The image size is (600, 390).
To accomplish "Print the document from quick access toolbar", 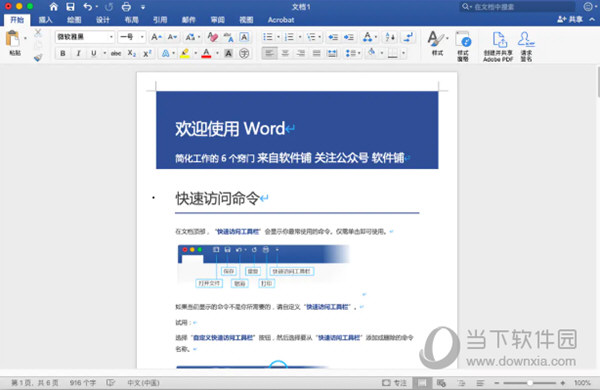I will [126, 7].
